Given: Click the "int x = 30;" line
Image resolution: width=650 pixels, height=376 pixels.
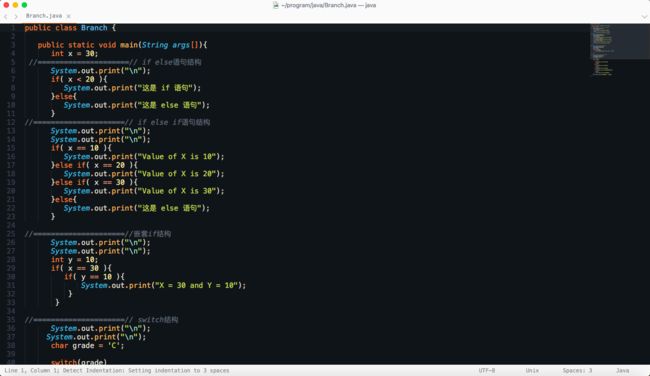Looking at the screenshot, I should click(75, 53).
